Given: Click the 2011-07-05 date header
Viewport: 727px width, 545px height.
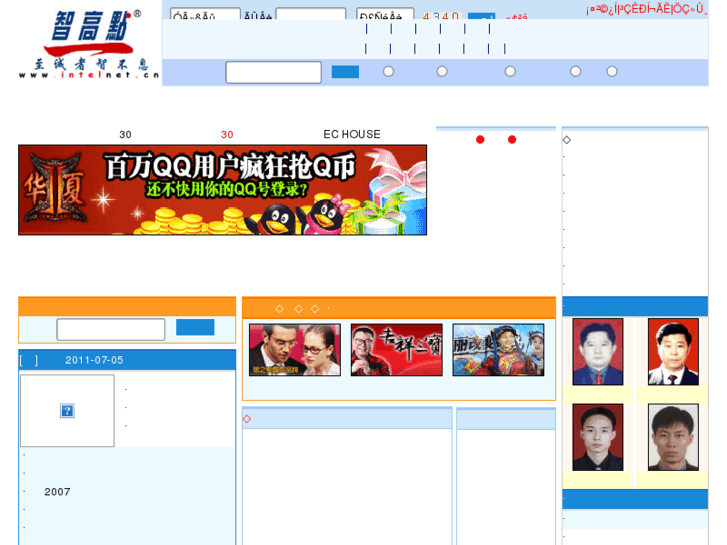Looking at the screenshot, I should 94,360.
